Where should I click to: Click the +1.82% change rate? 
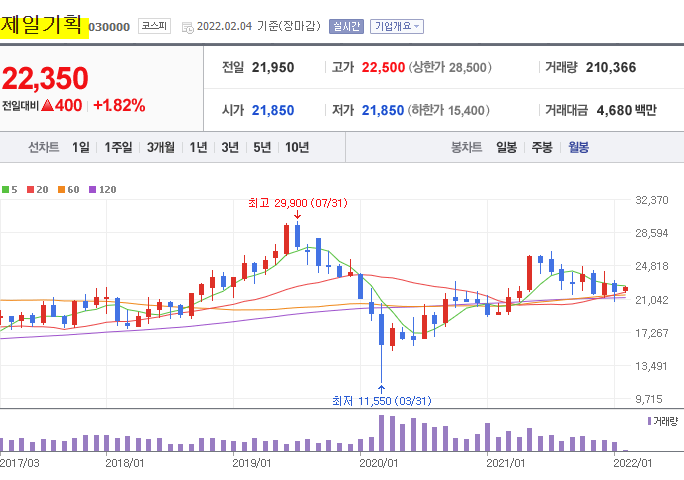click(x=119, y=106)
